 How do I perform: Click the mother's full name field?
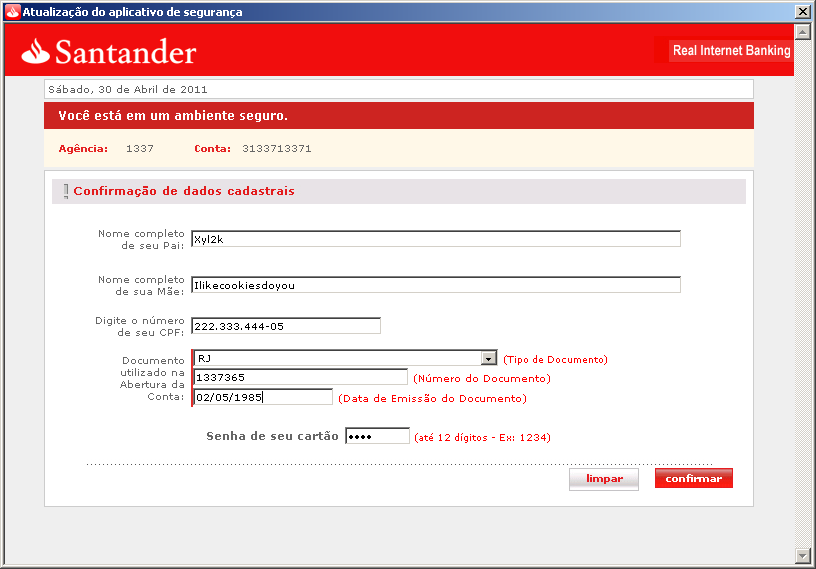tap(436, 285)
